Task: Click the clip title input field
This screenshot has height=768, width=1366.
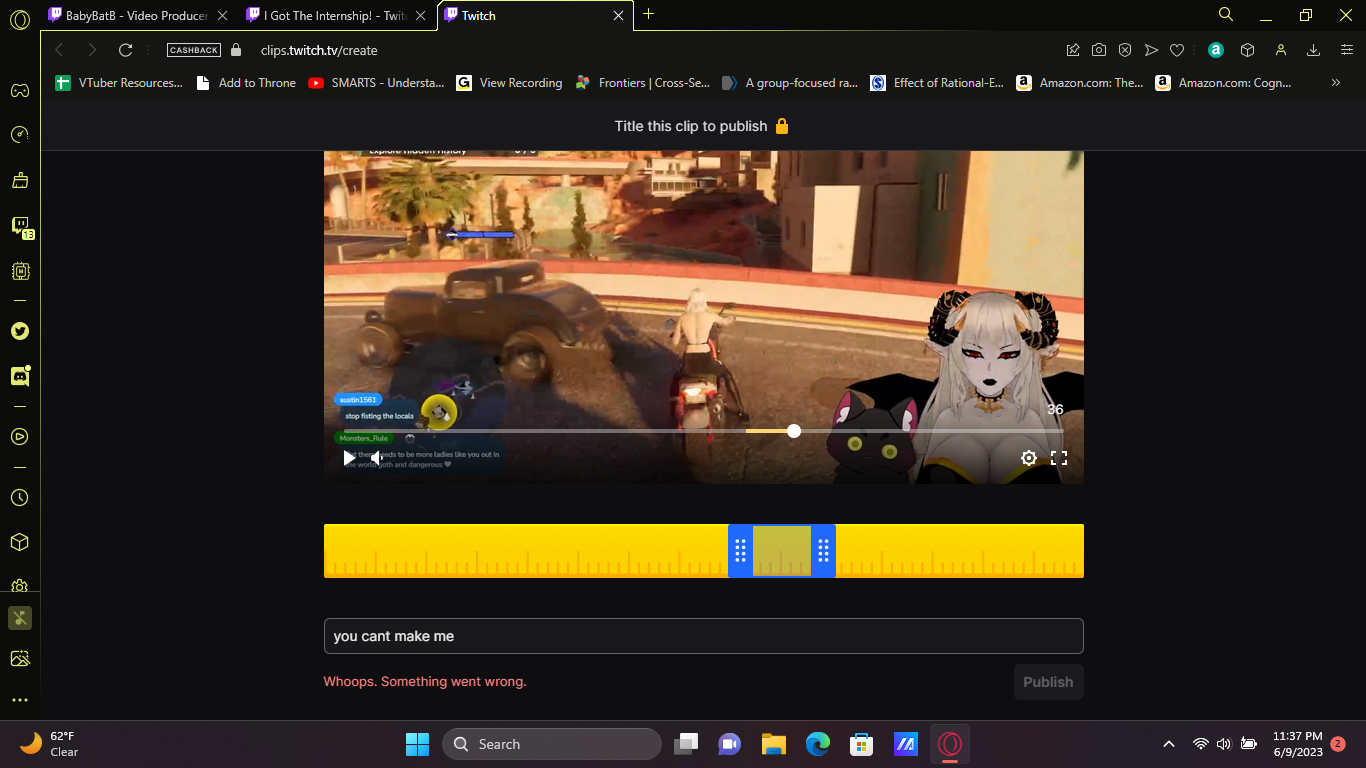Action: pos(703,636)
